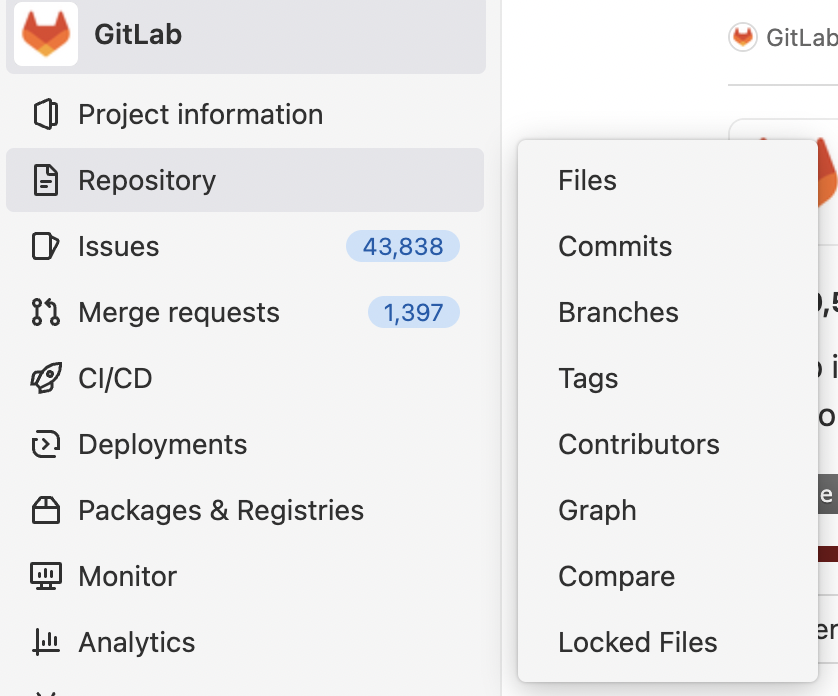Click the Repository document icon

(x=46, y=180)
